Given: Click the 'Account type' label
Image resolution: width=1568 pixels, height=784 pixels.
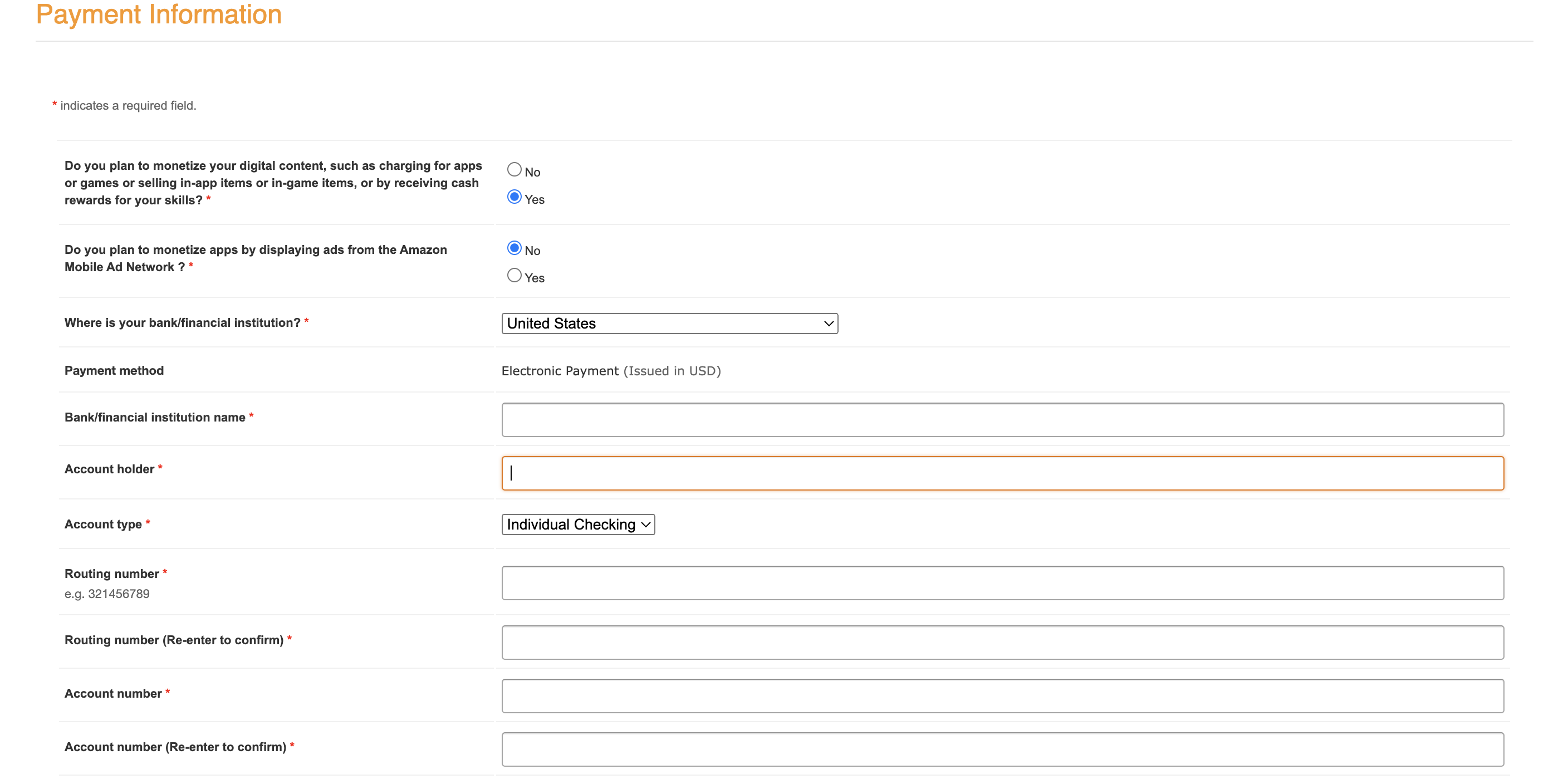Looking at the screenshot, I should click(x=104, y=524).
